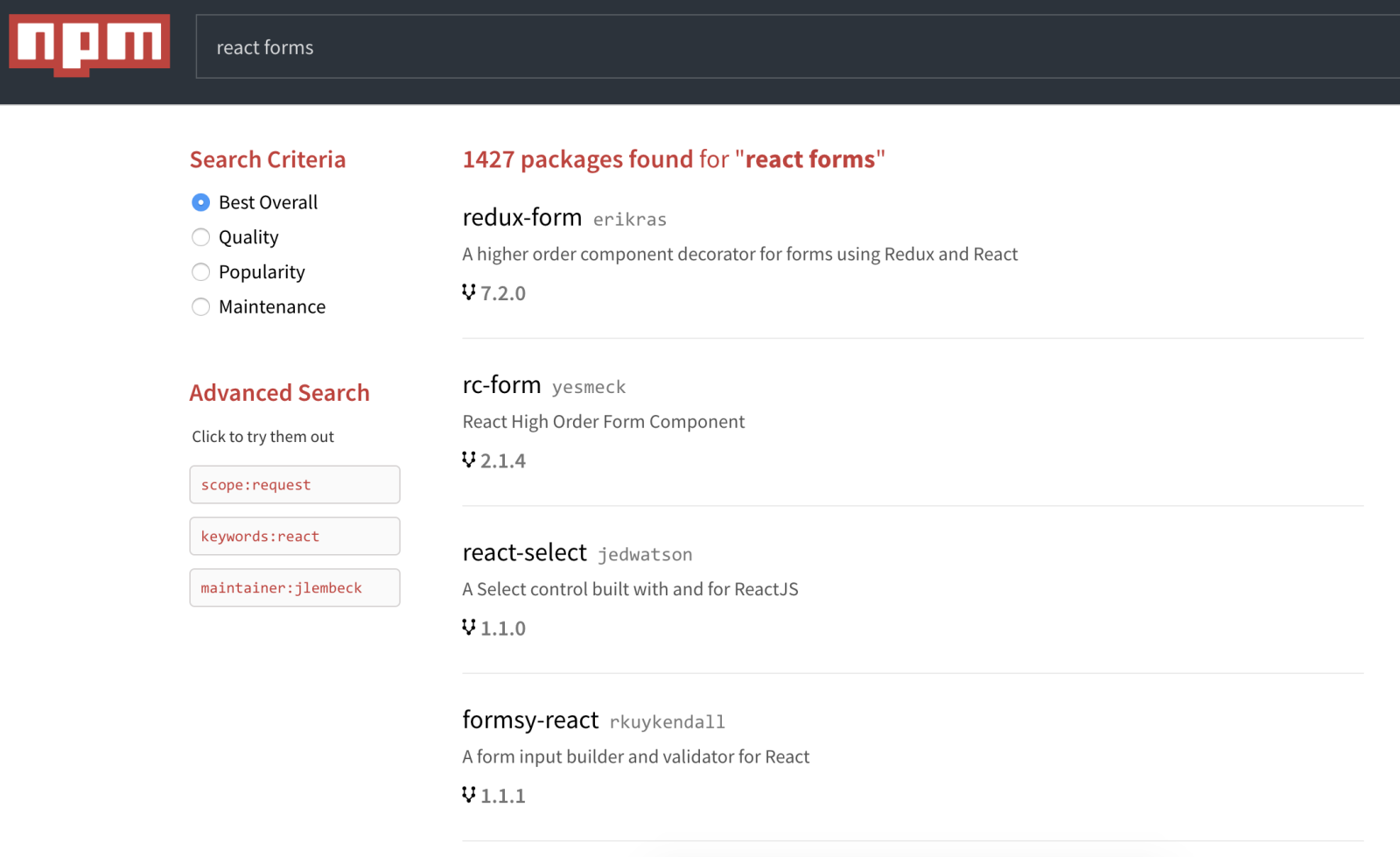The width and height of the screenshot is (1400, 857).
Task: Open the npm logo home link
Action: point(89,46)
